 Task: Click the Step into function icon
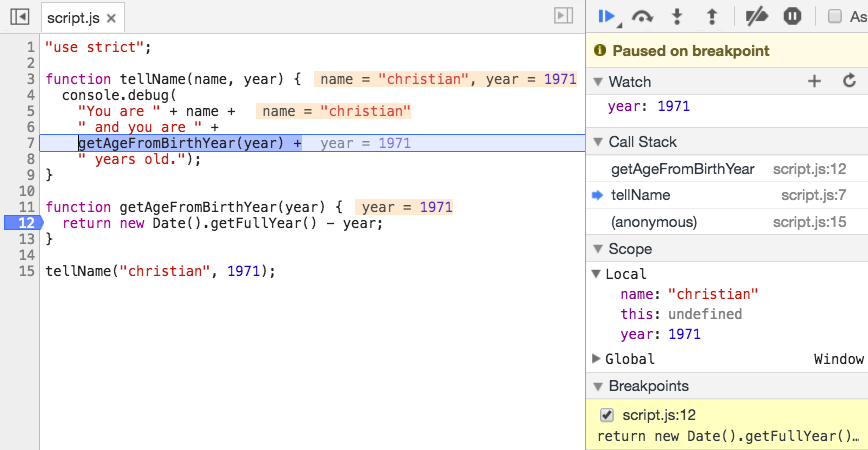[x=676, y=16]
